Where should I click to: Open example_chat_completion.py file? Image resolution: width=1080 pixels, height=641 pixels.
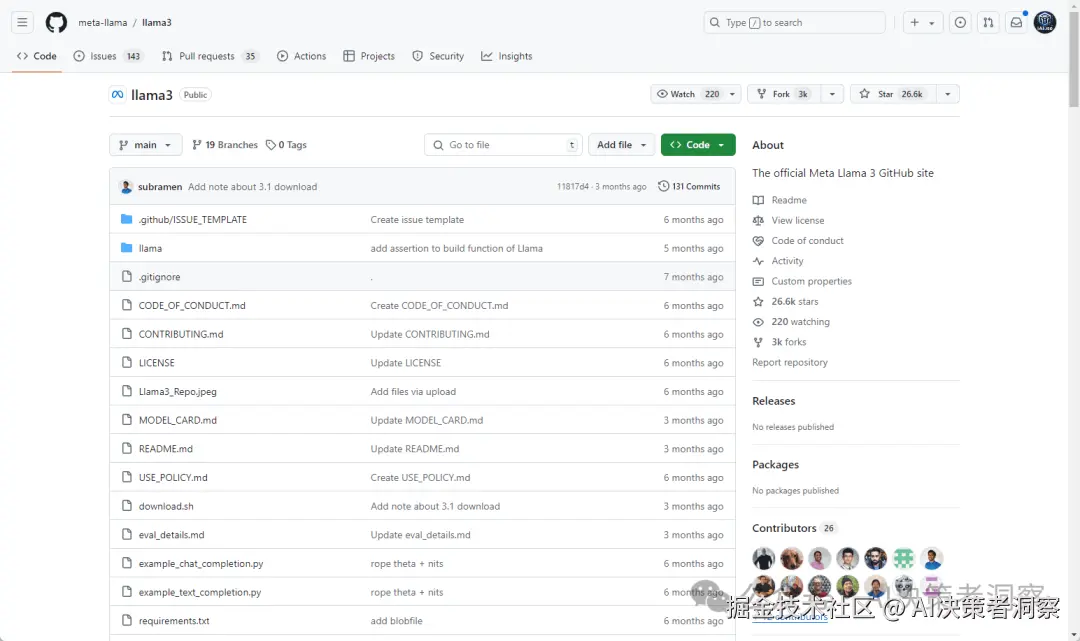pyautogui.click(x=200, y=564)
